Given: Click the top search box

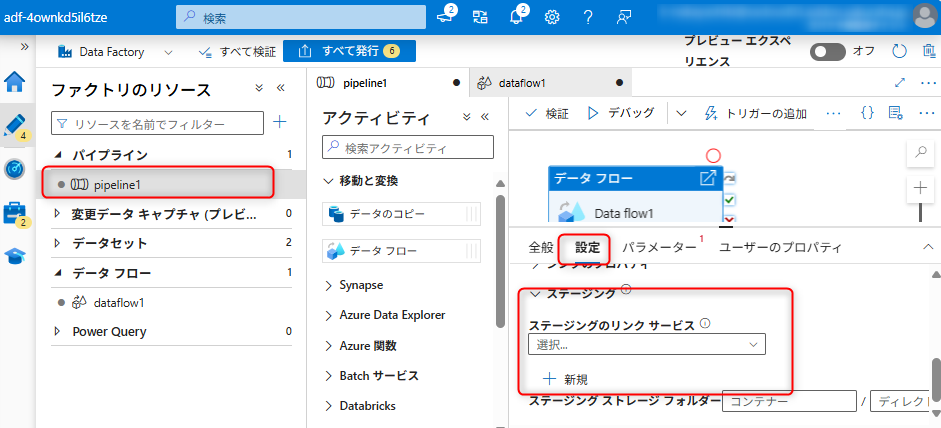Looking at the screenshot, I should [x=301, y=17].
